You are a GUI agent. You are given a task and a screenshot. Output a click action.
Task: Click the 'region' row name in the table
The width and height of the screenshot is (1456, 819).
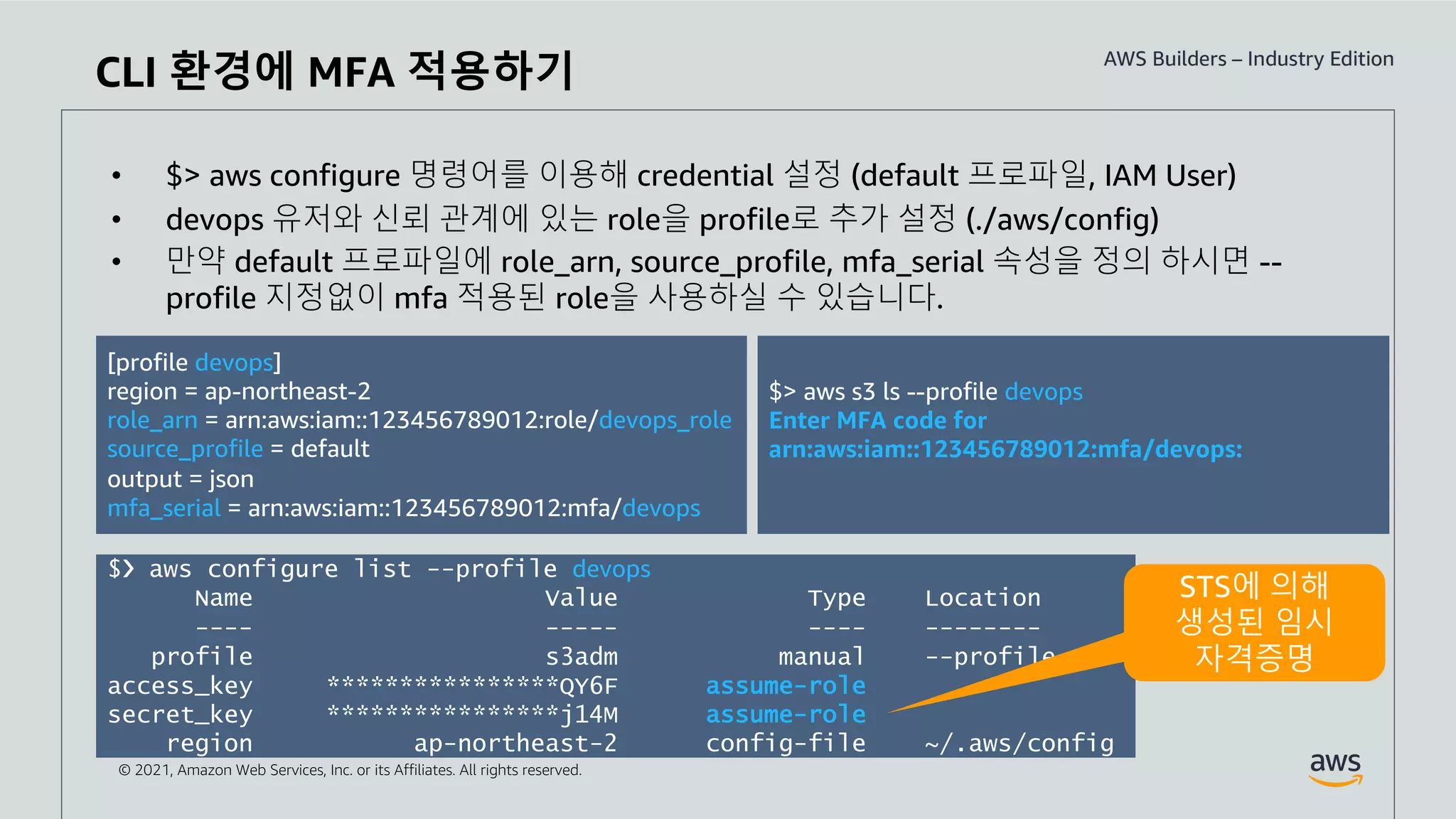(210, 744)
